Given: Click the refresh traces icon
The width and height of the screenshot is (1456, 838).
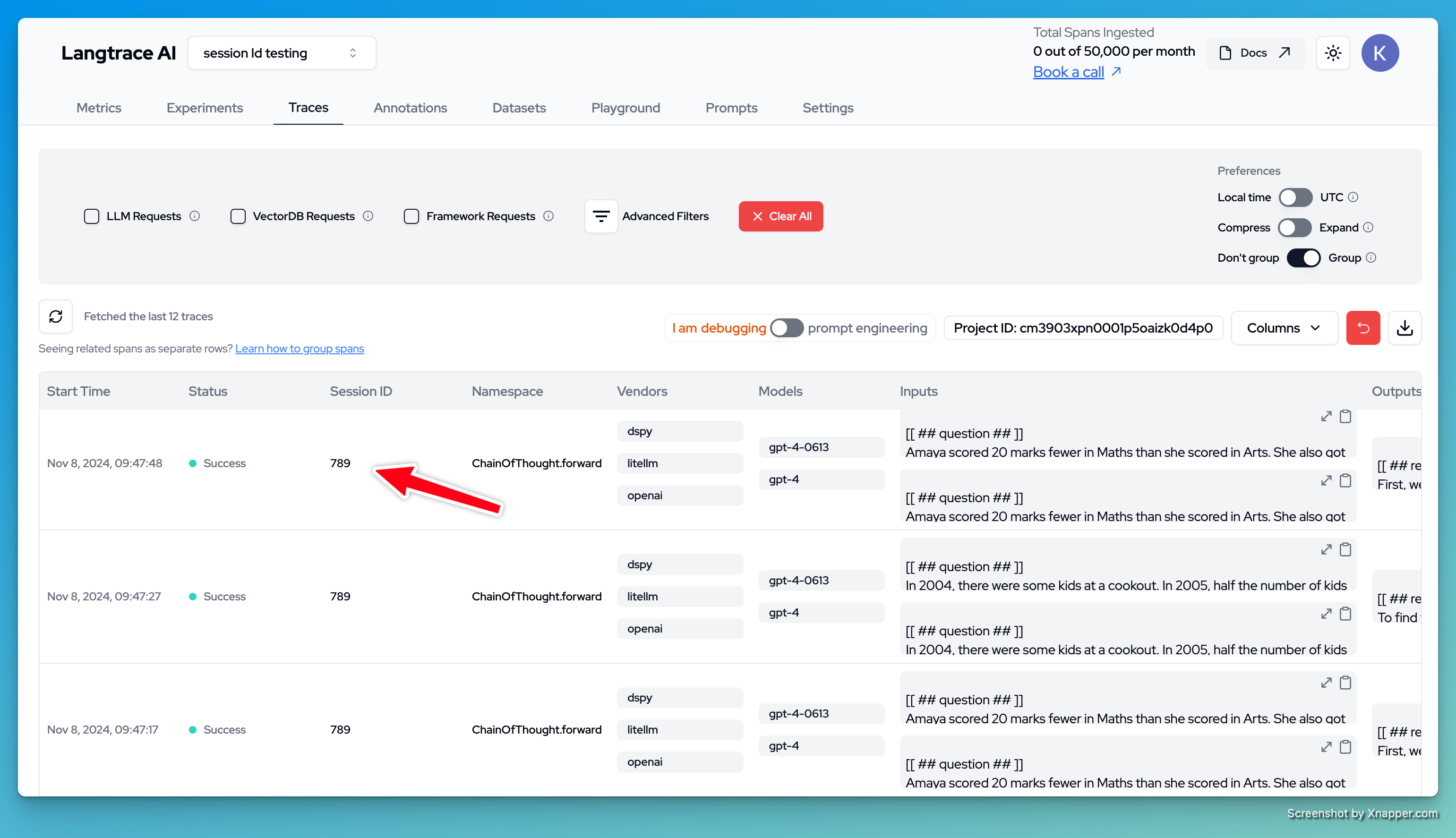Looking at the screenshot, I should tap(56, 316).
